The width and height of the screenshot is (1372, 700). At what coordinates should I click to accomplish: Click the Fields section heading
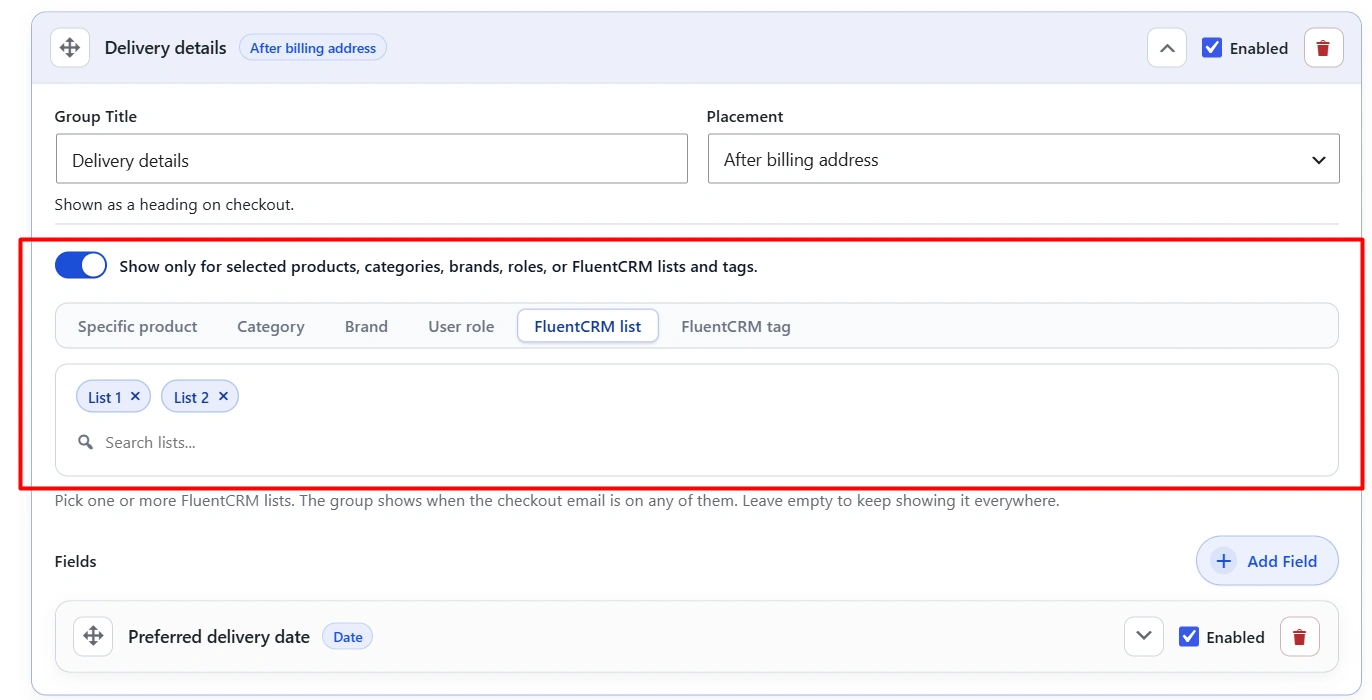[x=76, y=561]
